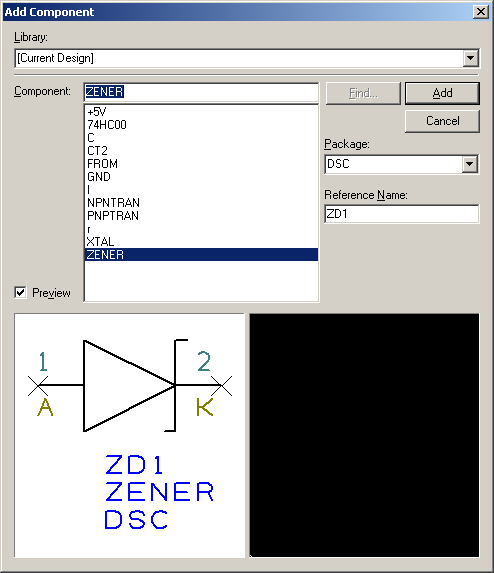
Task: Select the Package DSC combo box
Action: [x=402, y=164]
